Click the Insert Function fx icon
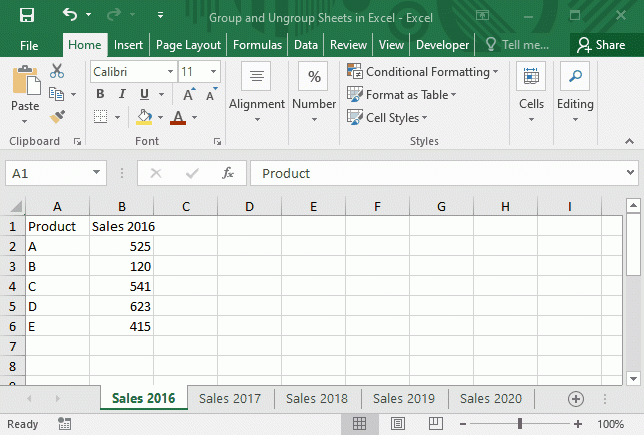 (x=228, y=173)
